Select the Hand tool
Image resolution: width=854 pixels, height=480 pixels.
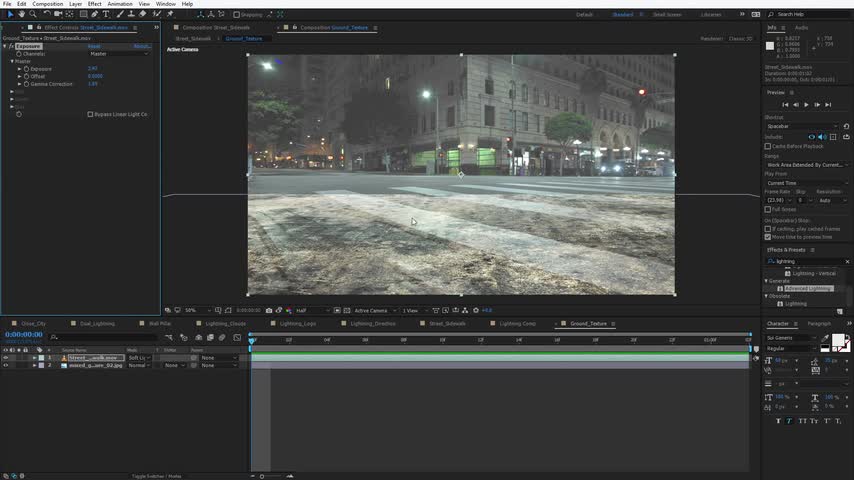point(21,14)
